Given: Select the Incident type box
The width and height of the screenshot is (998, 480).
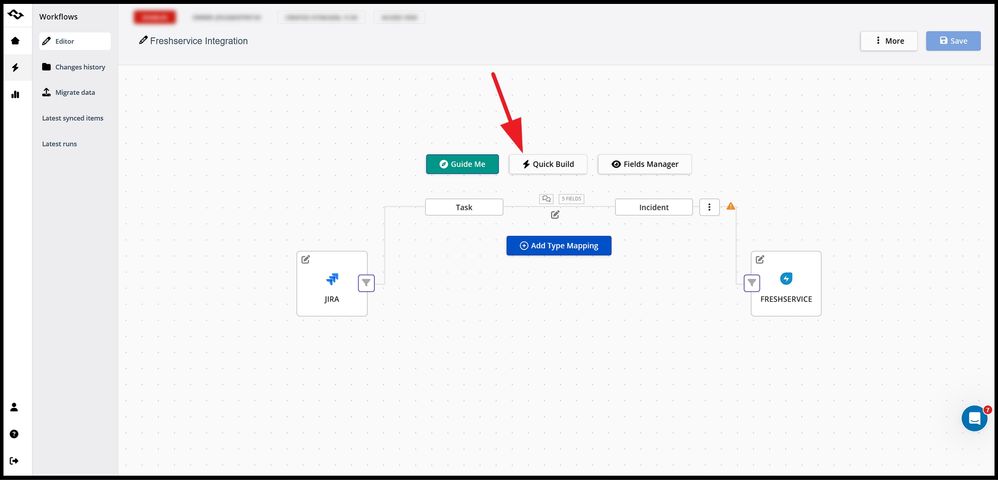Looking at the screenshot, I should tap(654, 207).
